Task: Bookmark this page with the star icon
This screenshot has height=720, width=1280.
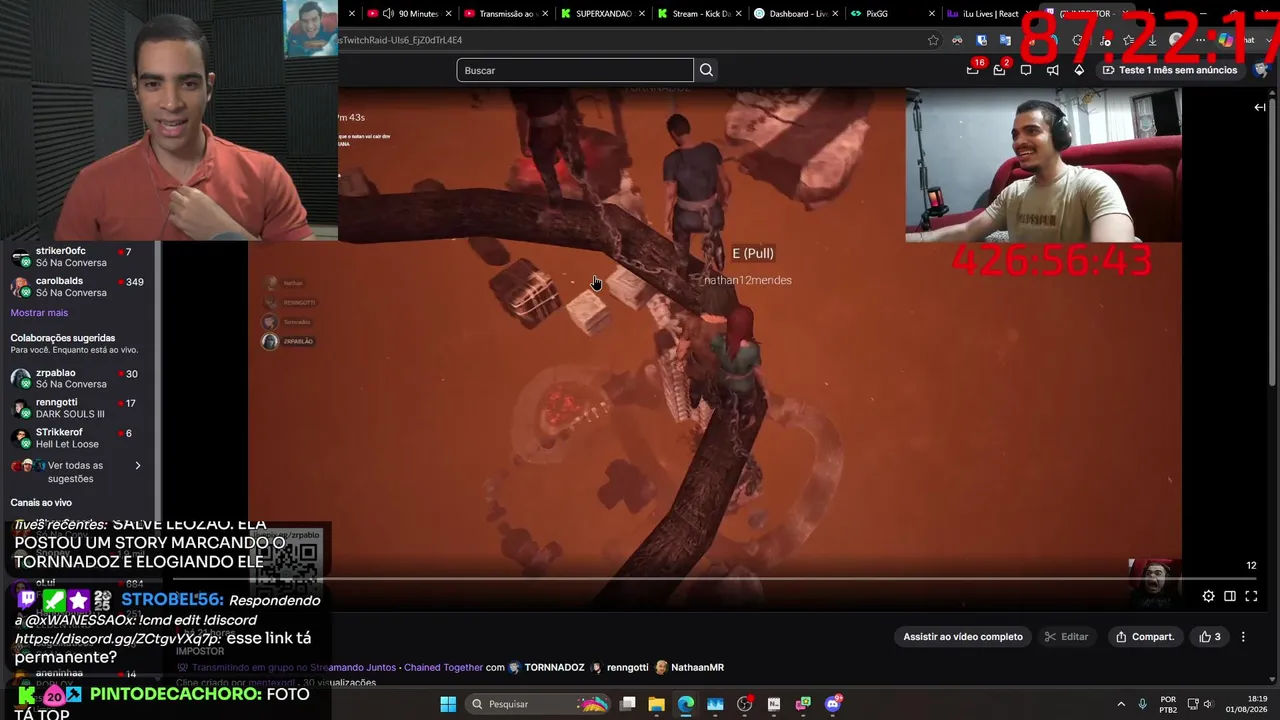Action: pyautogui.click(x=933, y=40)
